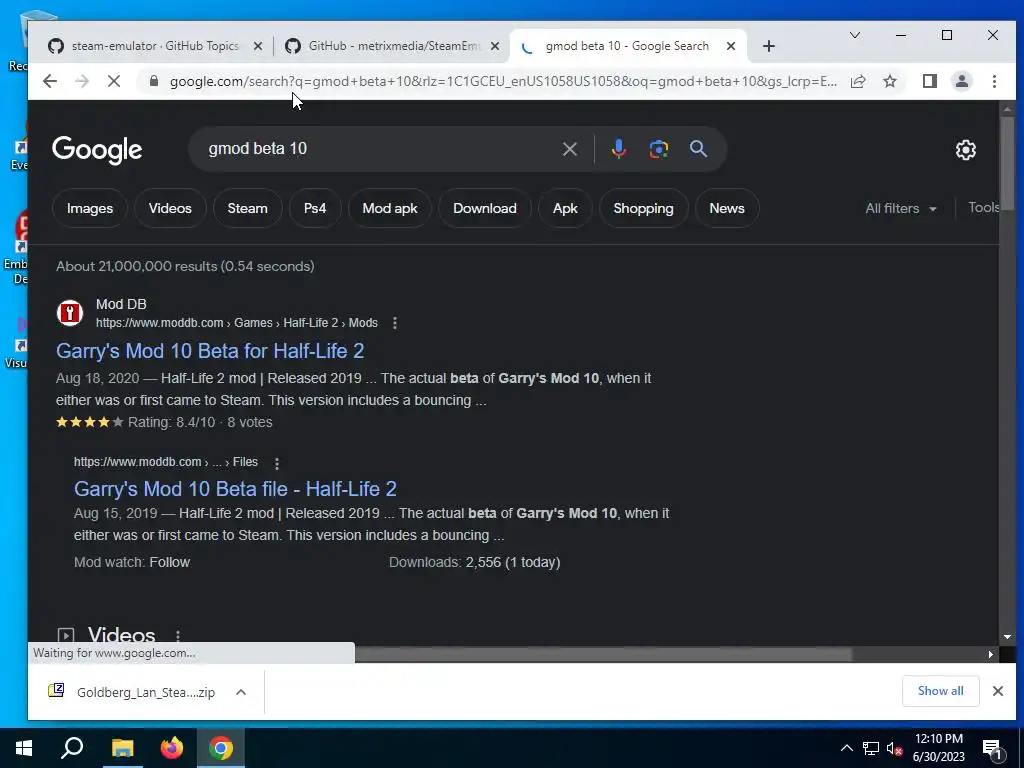Open the downloaded Goldberg_Lan_Stea zip file
Screen dimensions: 1024x768
tap(132, 692)
